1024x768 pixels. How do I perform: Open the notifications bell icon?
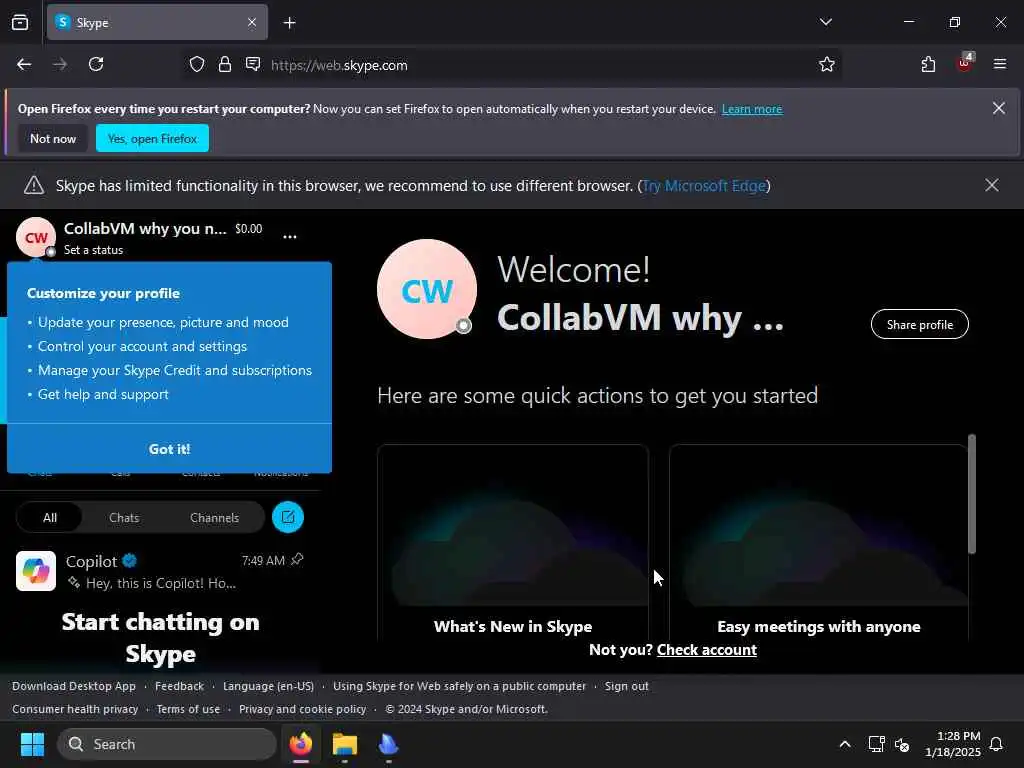(x=997, y=744)
